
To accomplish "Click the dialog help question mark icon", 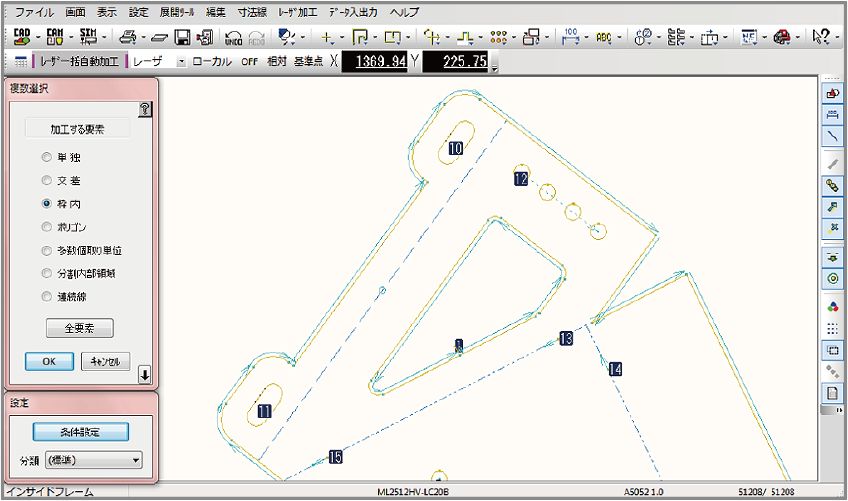I will pos(144,109).
